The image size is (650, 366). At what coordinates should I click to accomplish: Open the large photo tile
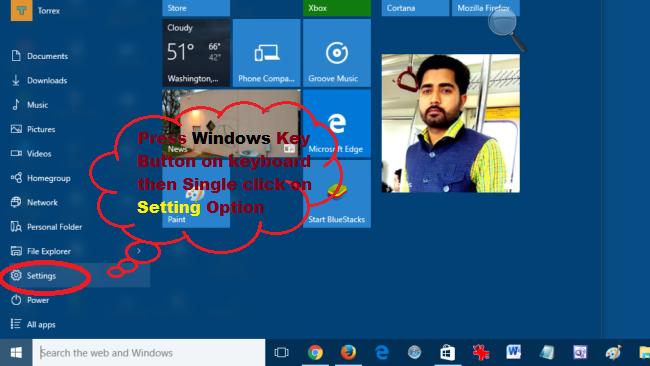(451, 123)
